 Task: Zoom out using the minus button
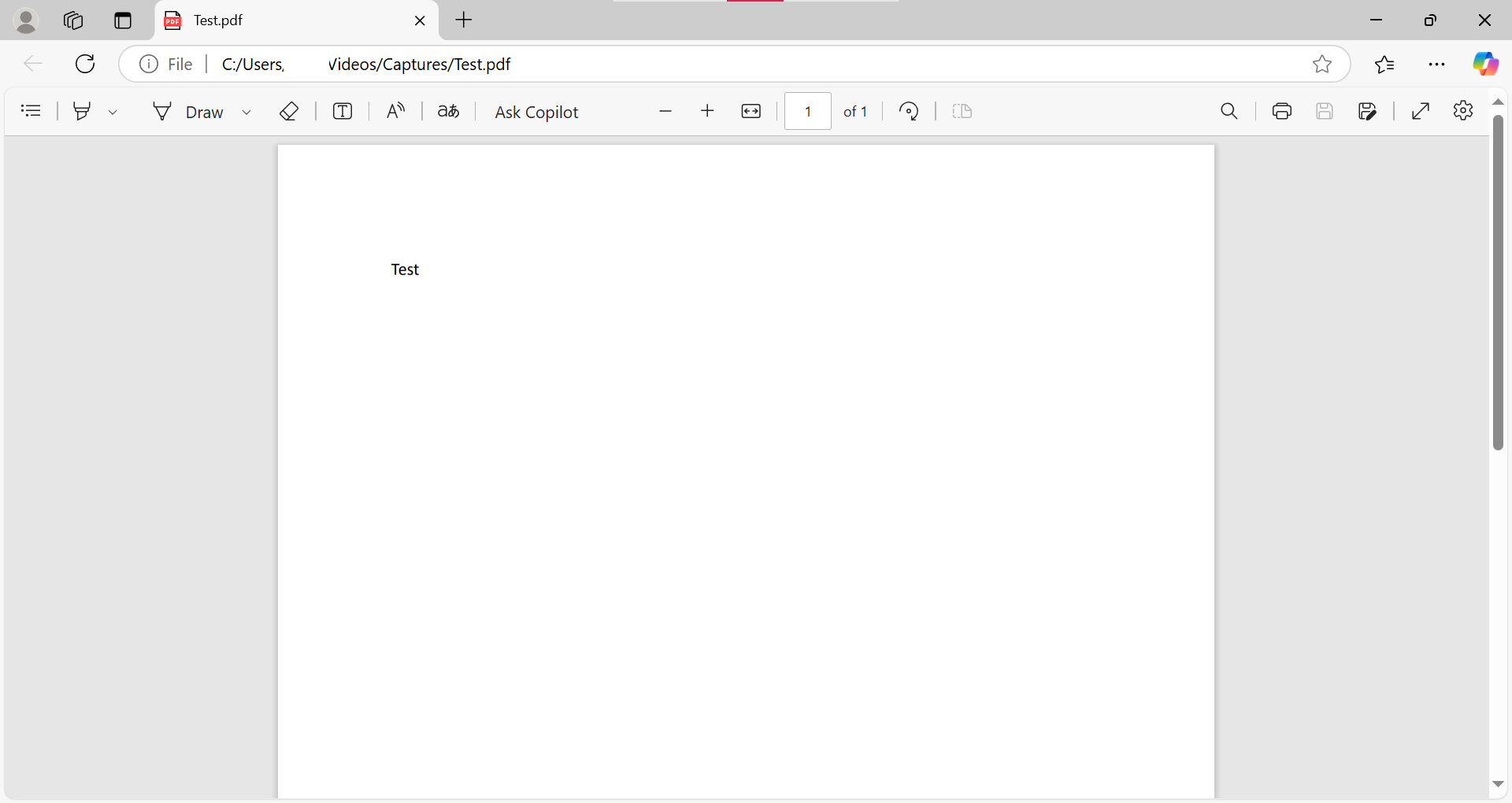pos(665,111)
